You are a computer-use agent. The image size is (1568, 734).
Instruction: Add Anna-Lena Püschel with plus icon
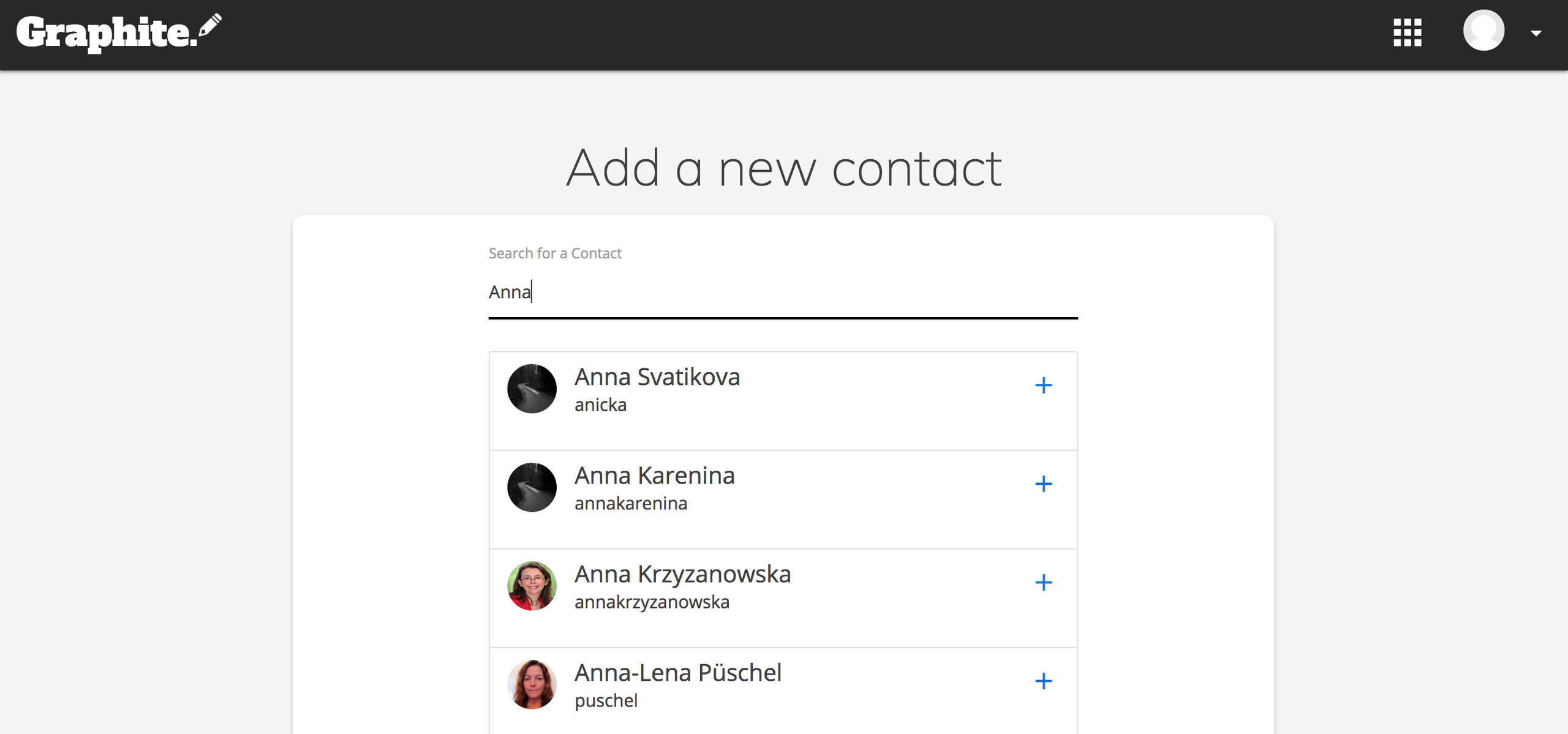point(1043,681)
